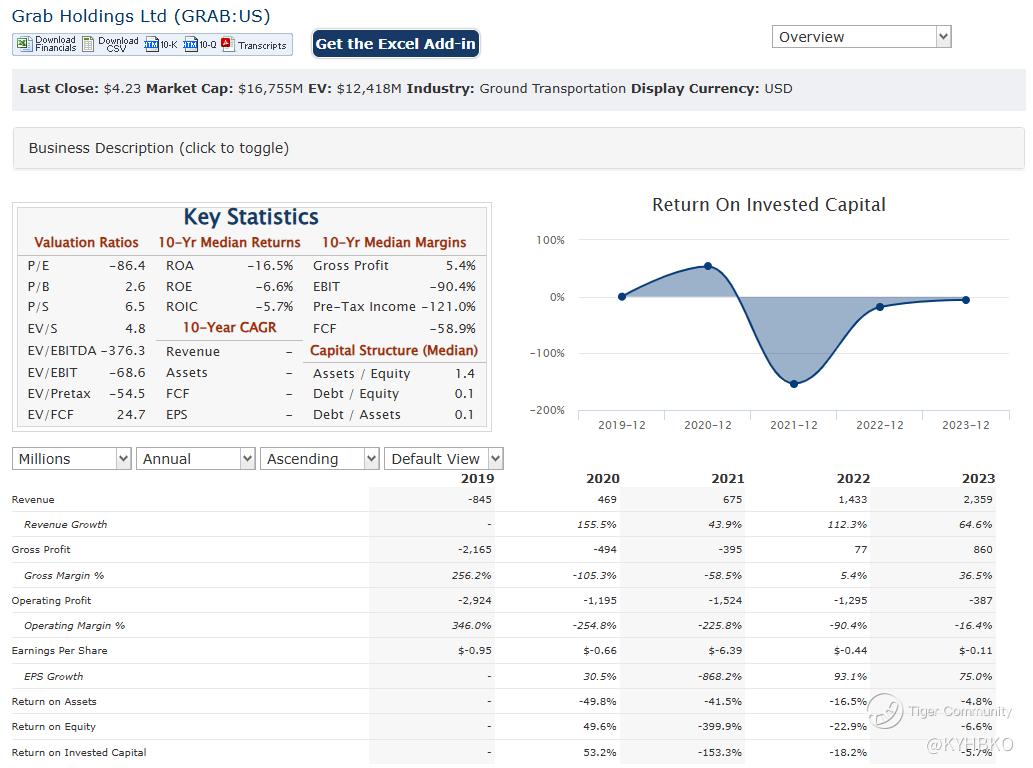Click the 2023 Revenue value 2,359
The width and height of the screenshot is (1033, 768).
978,499
